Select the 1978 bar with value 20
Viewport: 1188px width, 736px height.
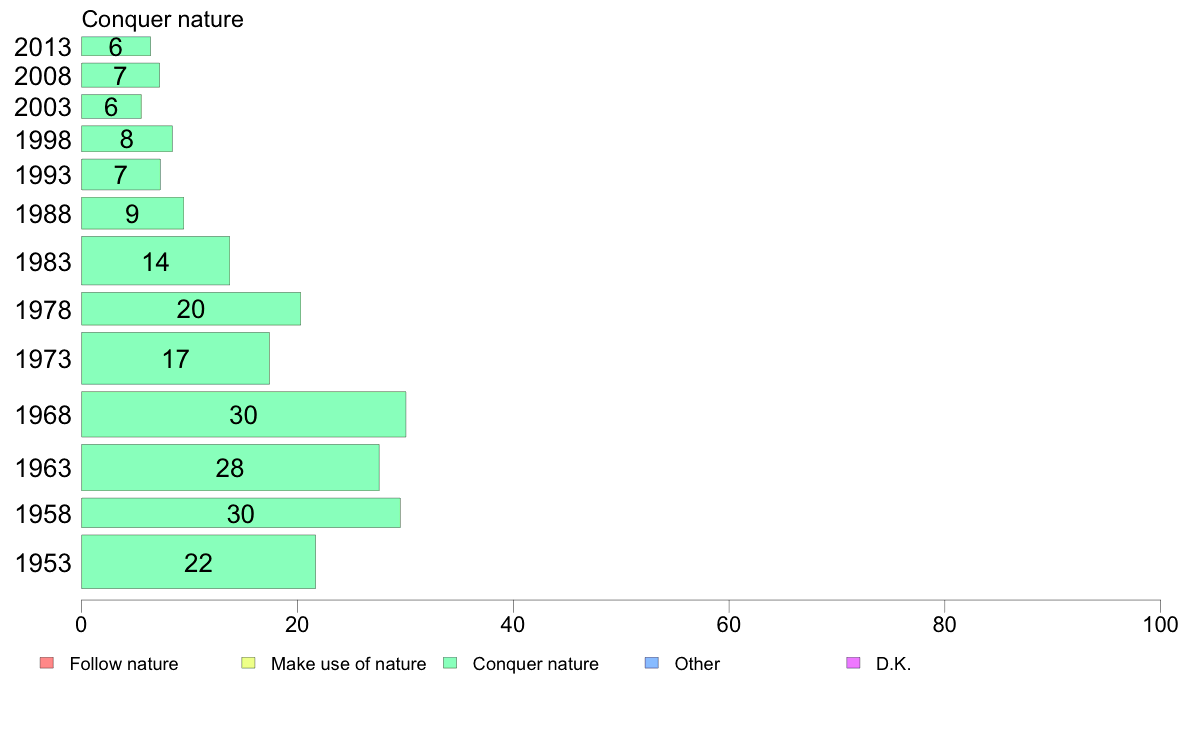click(x=191, y=308)
